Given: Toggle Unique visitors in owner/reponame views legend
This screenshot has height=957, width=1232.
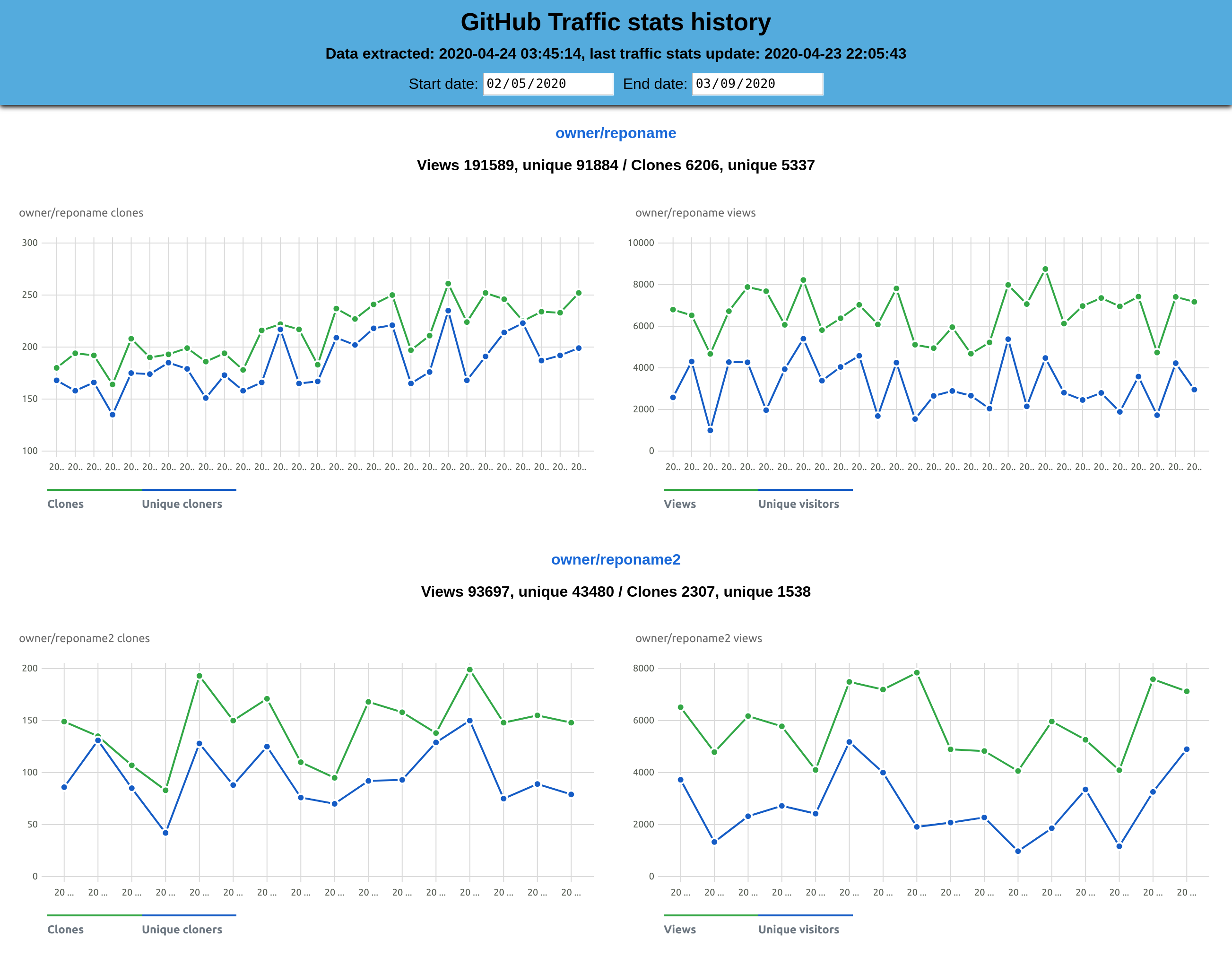Looking at the screenshot, I should 798,504.
